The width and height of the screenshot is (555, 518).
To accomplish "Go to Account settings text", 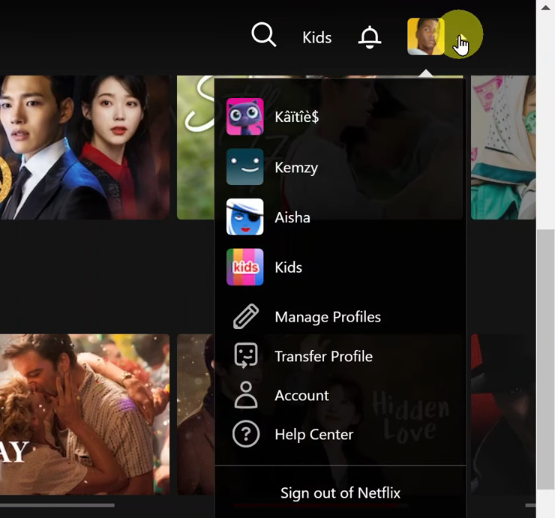I will [302, 395].
